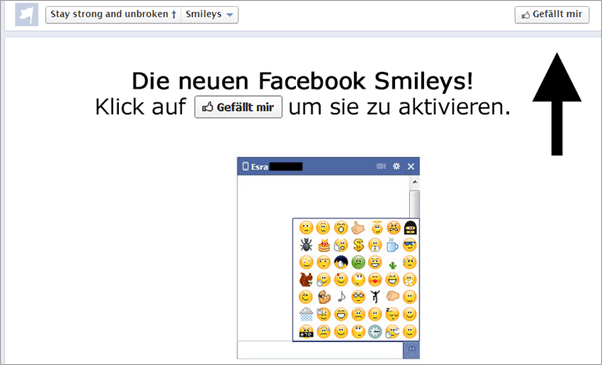
Task: Click chat scrollbar up arrow
Action: point(415,182)
